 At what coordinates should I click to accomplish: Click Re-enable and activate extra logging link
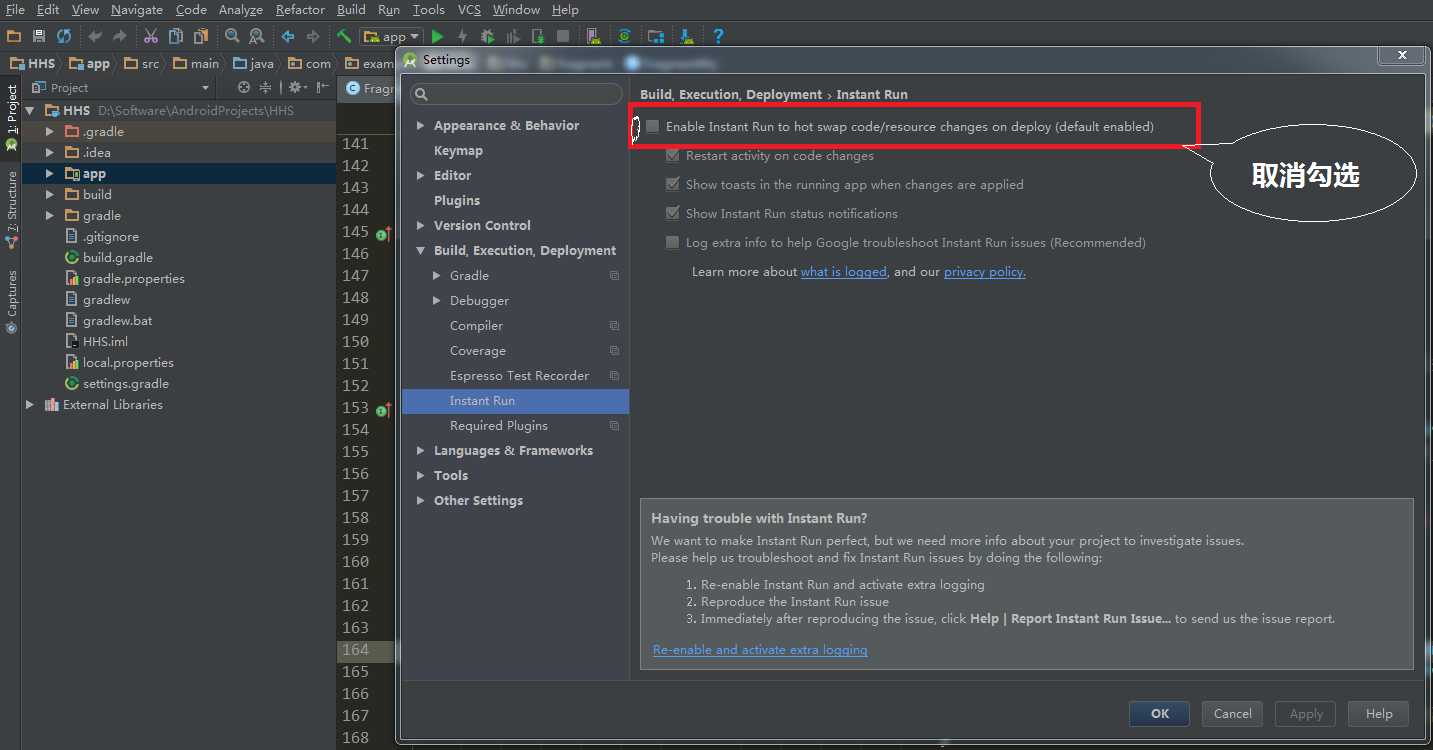[x=760, y=650]
